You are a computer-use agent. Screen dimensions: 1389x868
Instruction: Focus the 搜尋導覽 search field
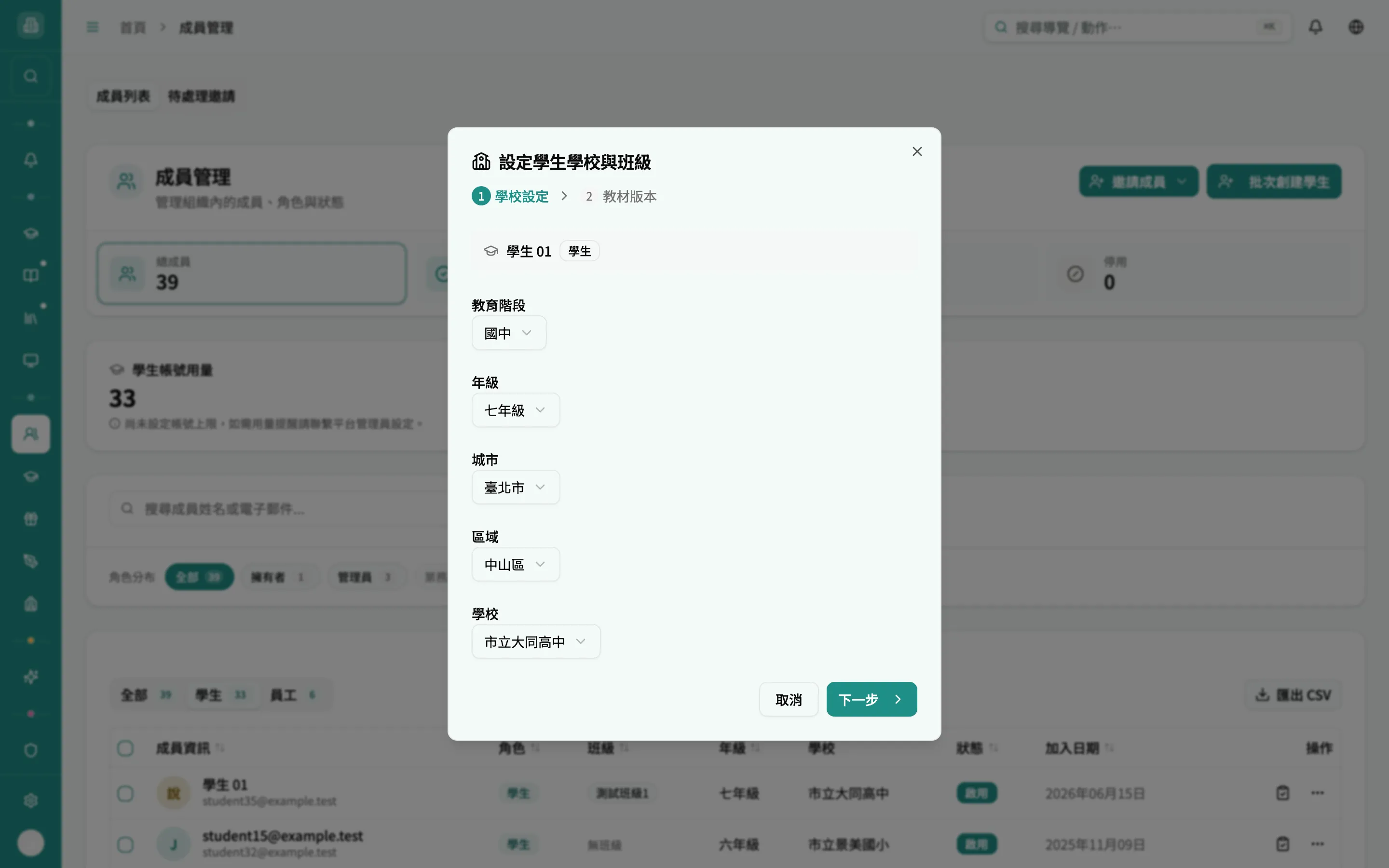point(1138,27)
